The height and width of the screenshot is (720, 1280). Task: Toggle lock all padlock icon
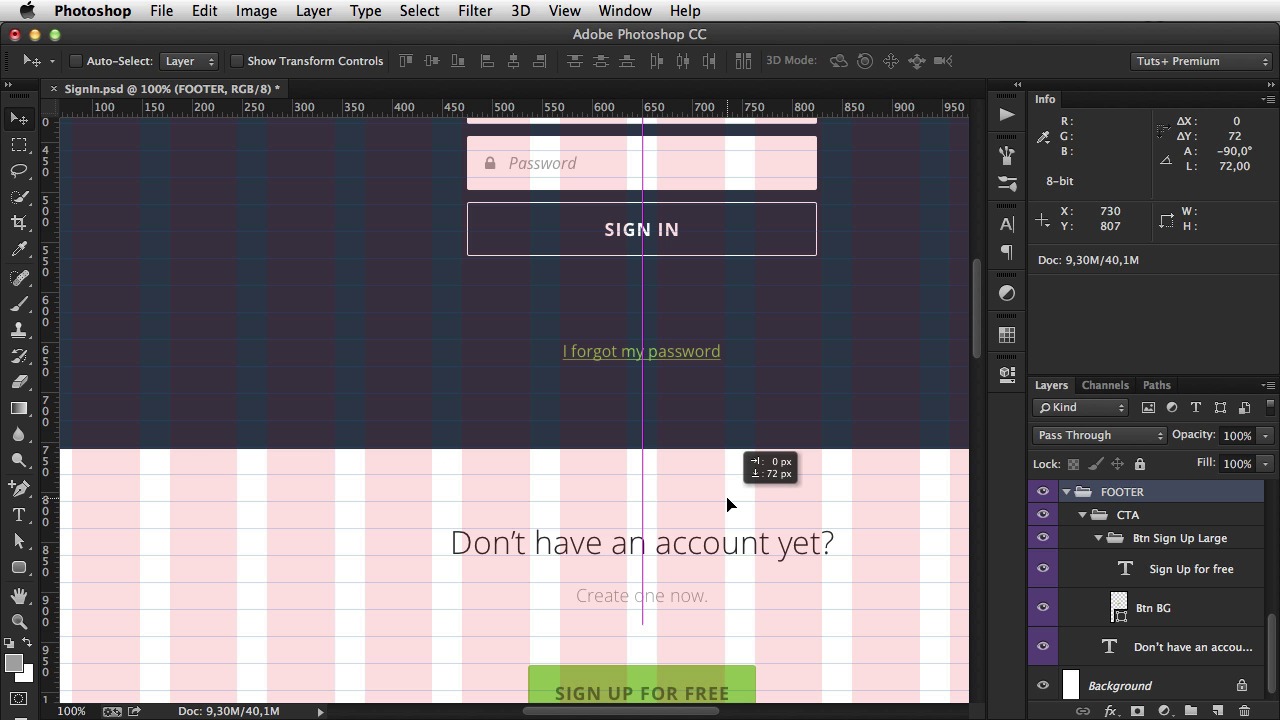coord(1139,464)
